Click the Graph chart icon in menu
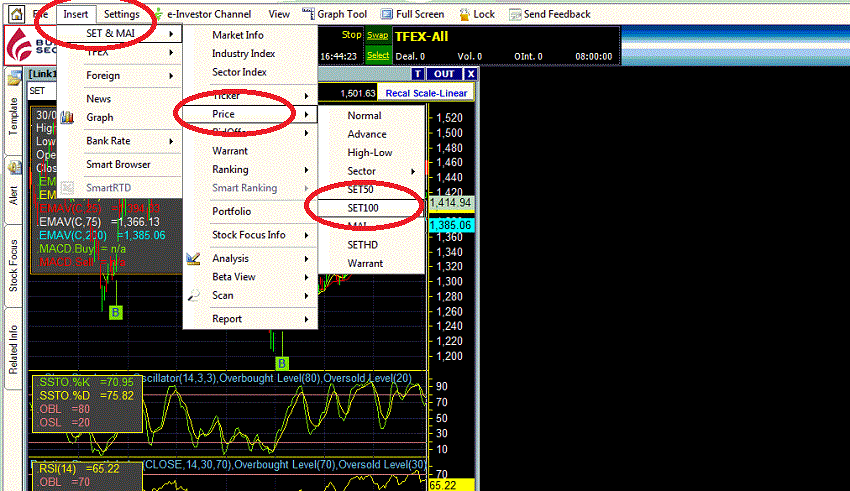The image size is (850, 491). tap(67, 117)
